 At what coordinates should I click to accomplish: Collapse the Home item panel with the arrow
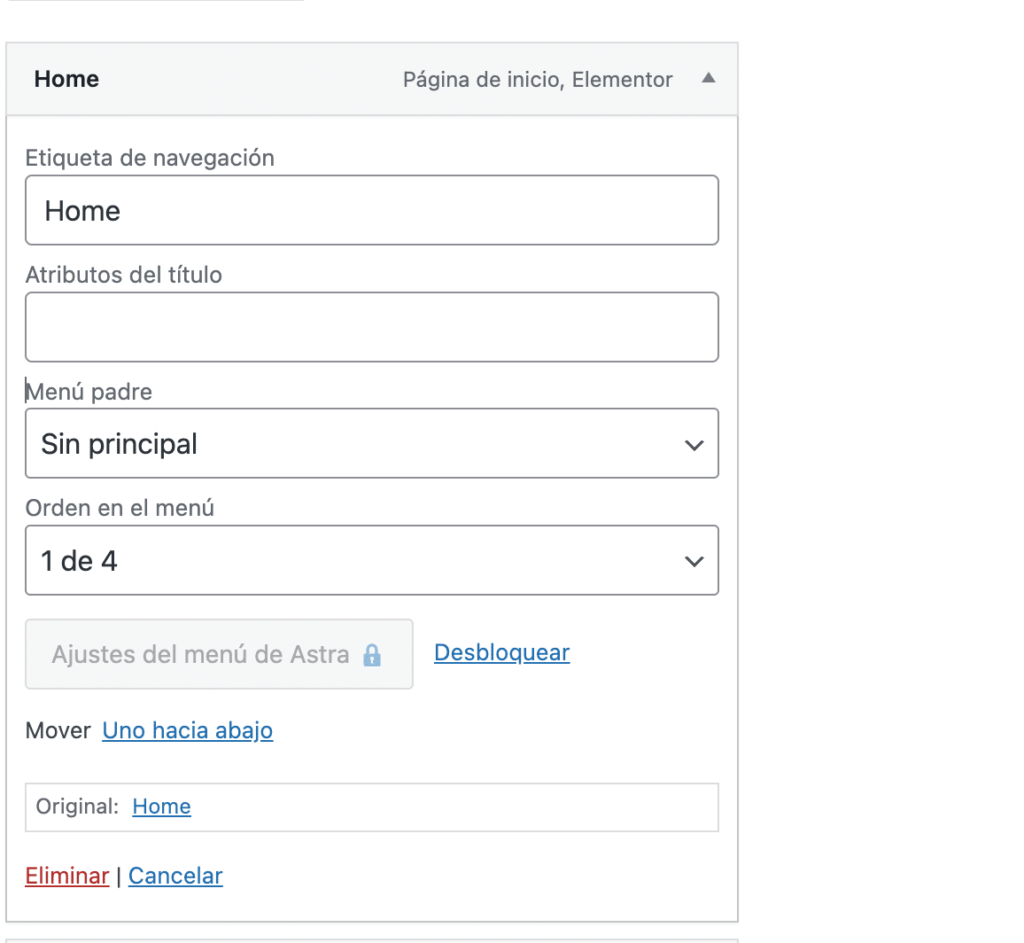tap(709, 79)
